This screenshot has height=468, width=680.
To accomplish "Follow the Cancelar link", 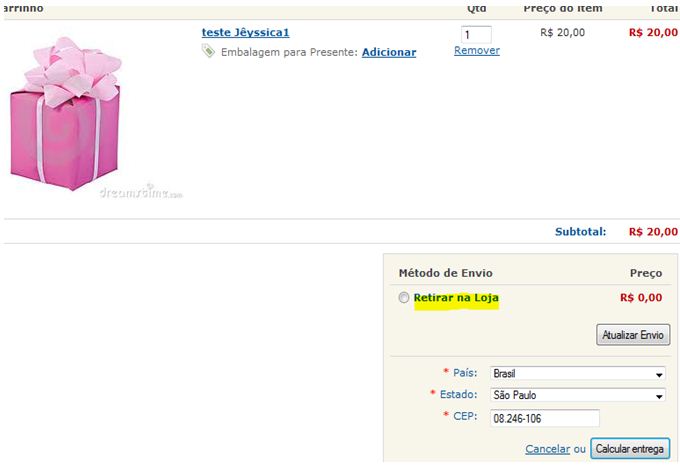I will pyautogui.click(x=547, y=449).
